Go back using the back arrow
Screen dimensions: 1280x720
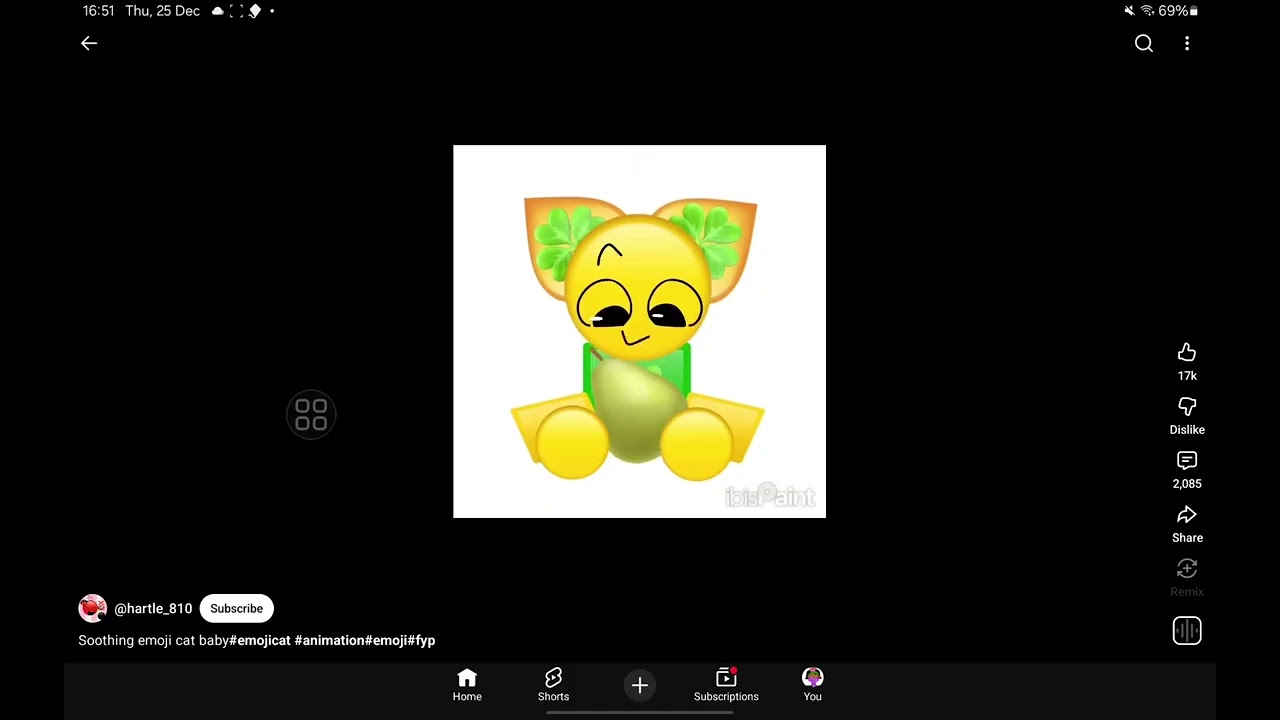pyautogui.click(x=89, y=43)
